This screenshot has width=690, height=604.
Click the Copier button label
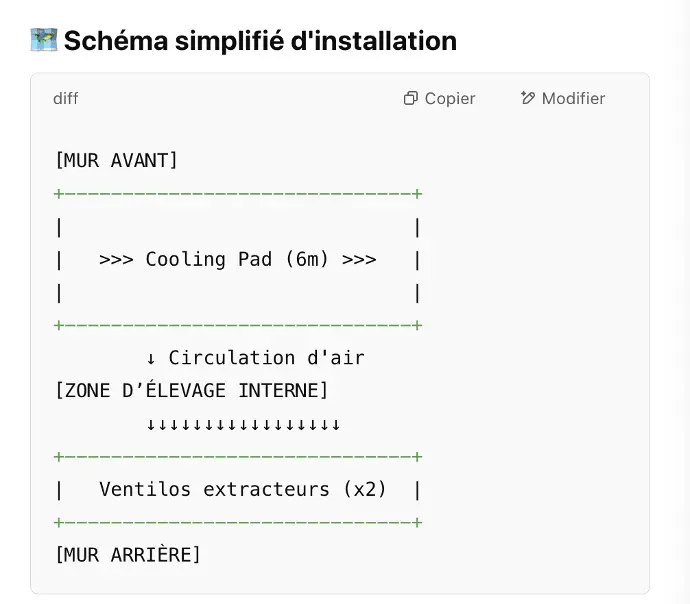[x=450, y=99]
